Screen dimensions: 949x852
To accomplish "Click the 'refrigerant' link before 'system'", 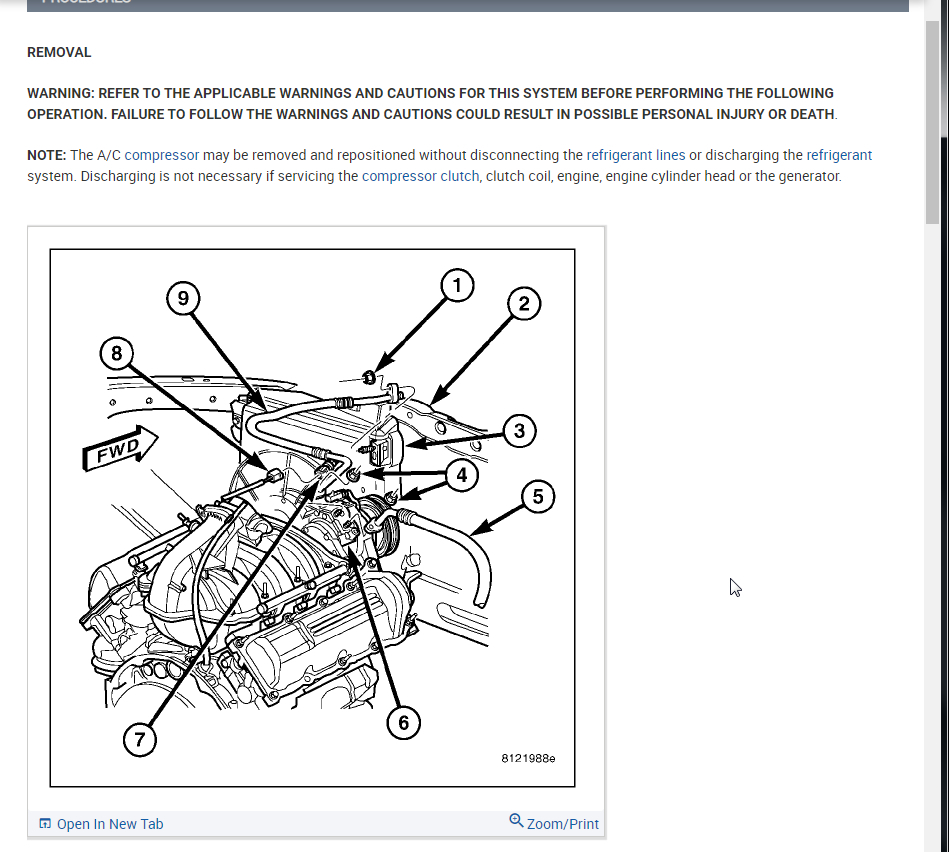I will (839, 156).
